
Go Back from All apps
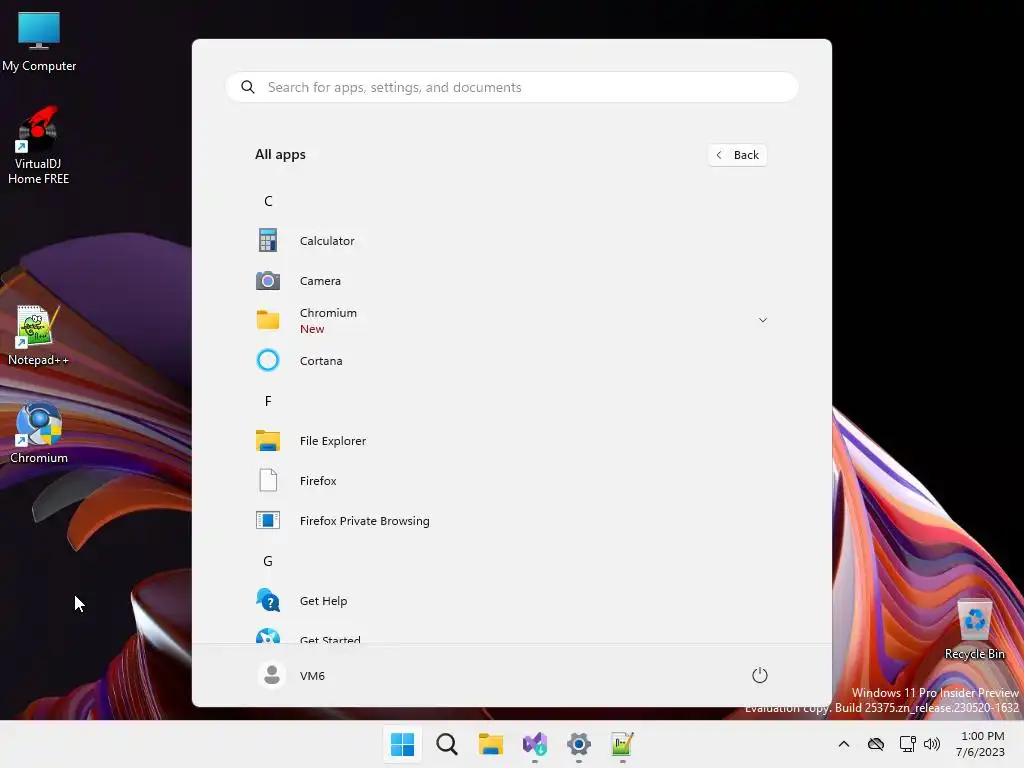(737, 155)
